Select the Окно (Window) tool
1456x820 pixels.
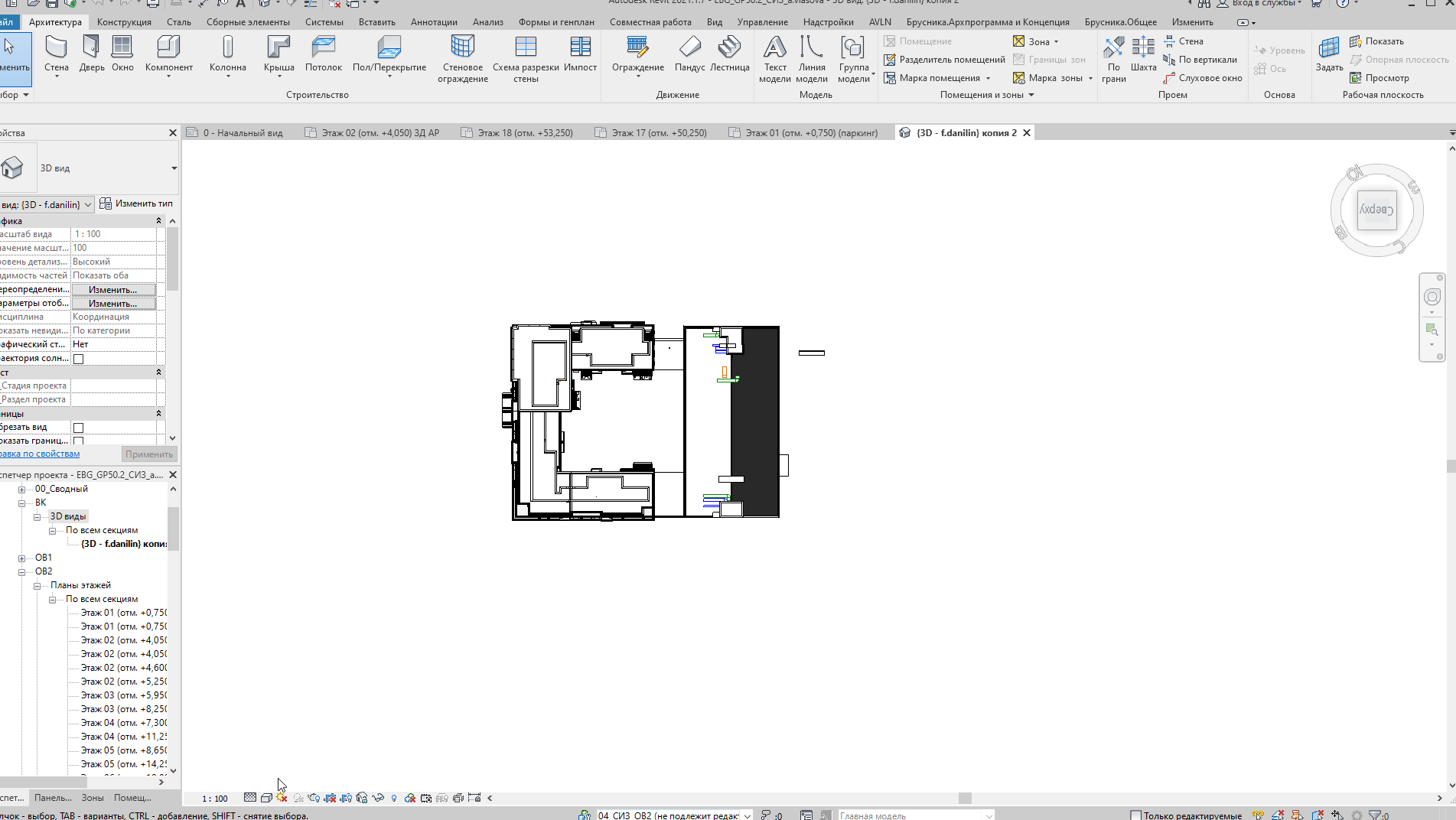click(x=122, y=54)
